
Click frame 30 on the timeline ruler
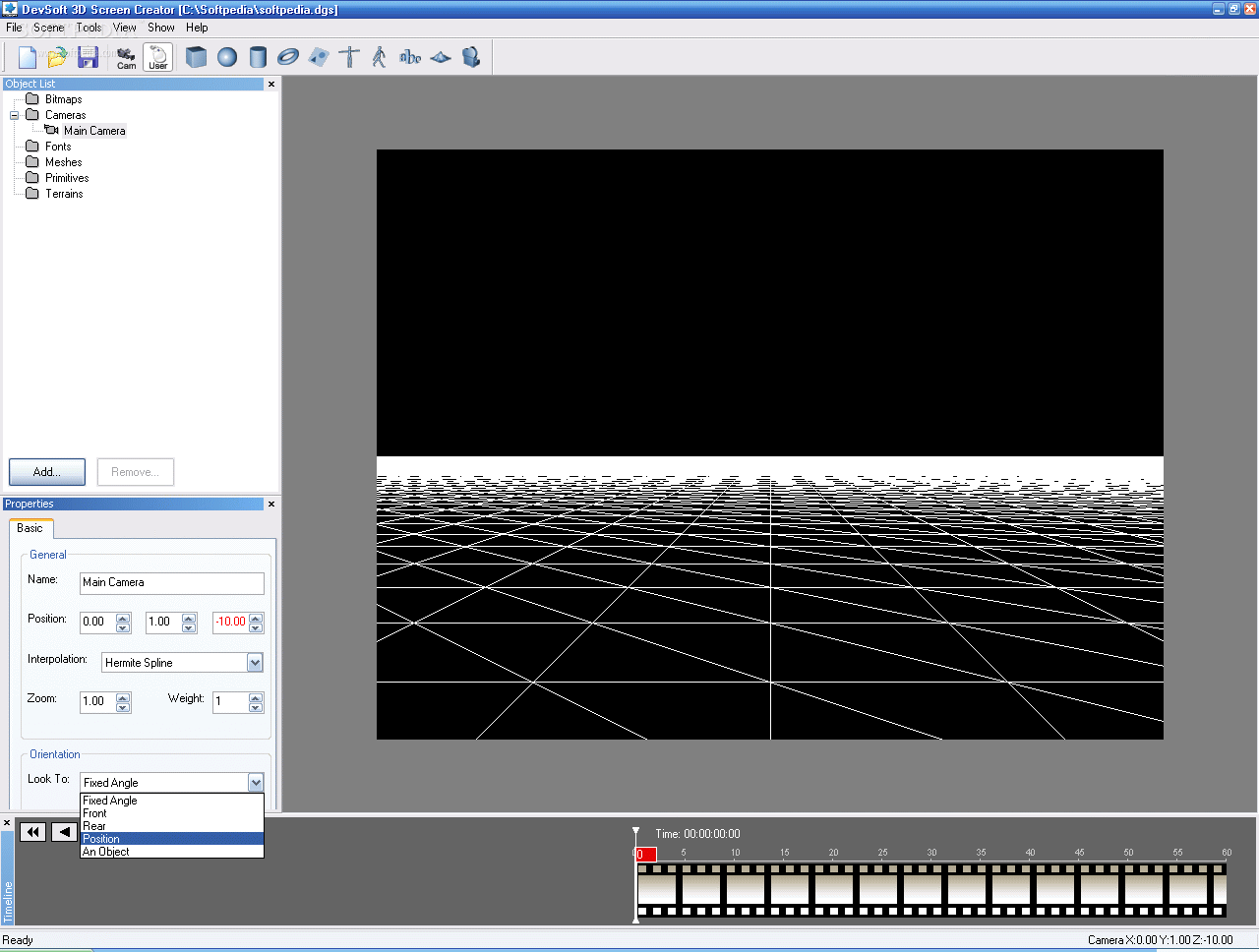[x=931, y=854]
